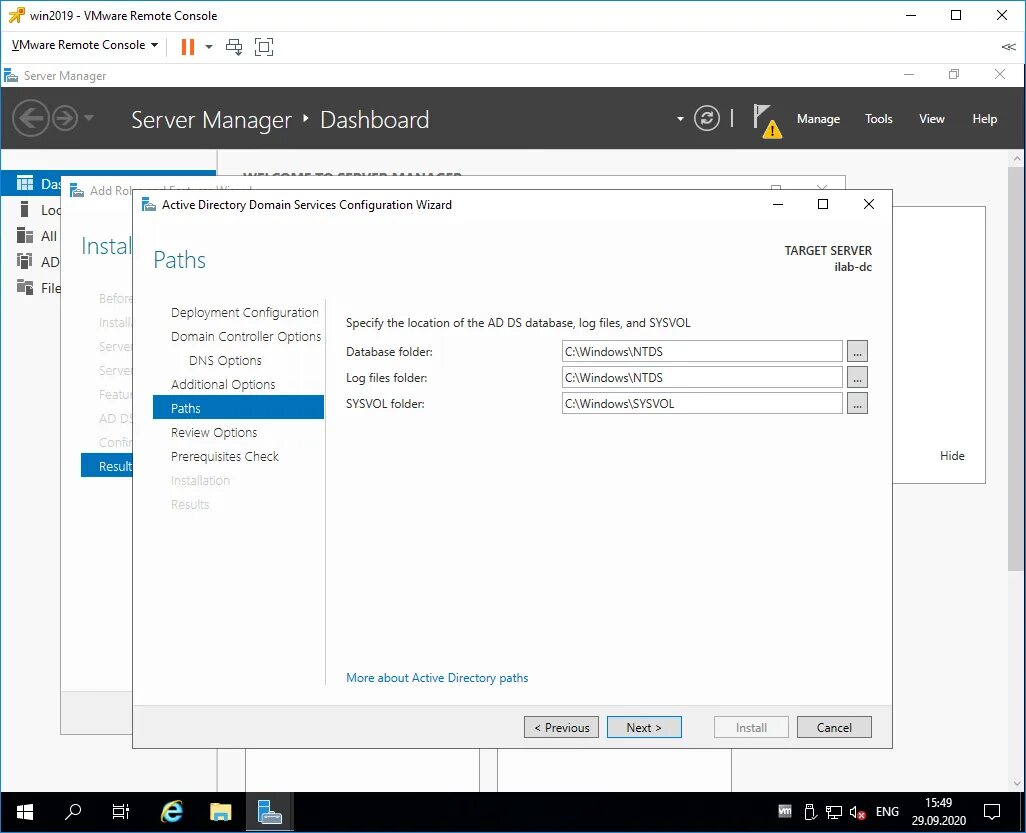Click the Log files folder path field

click(701, 378)
